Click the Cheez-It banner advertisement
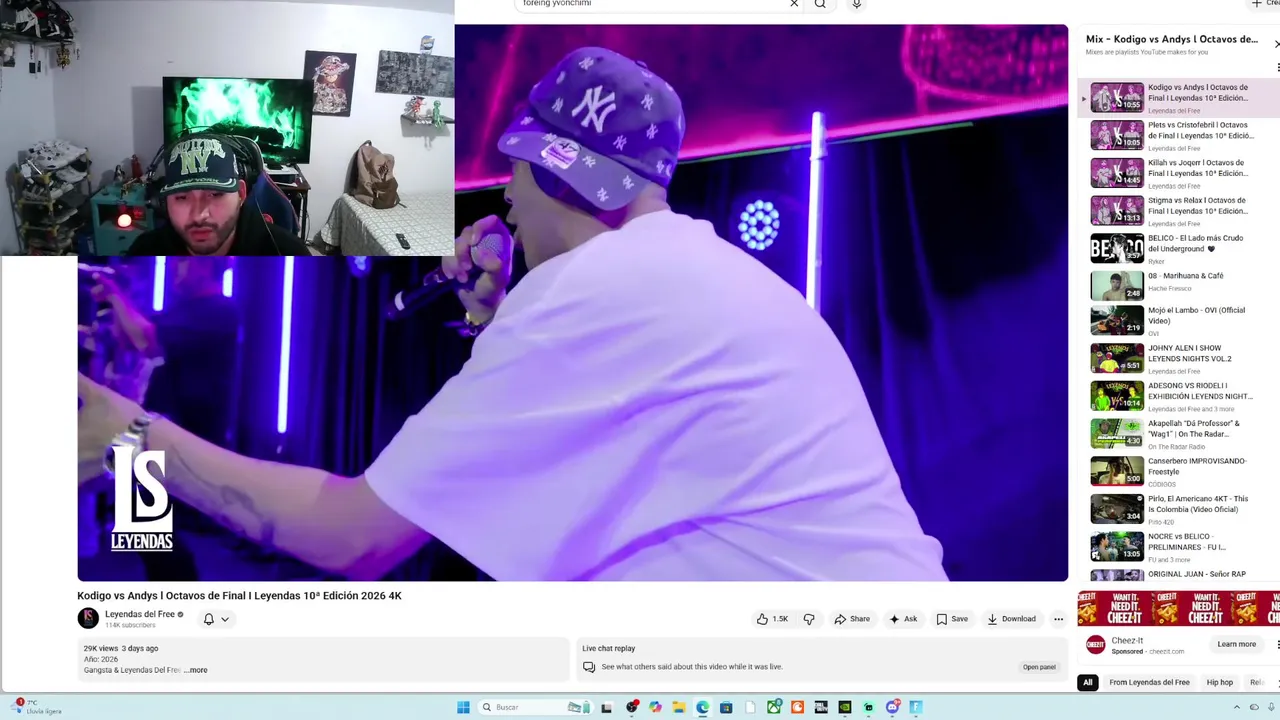The width and height of the screenshot is (1280, 720). pos(1178,608)
